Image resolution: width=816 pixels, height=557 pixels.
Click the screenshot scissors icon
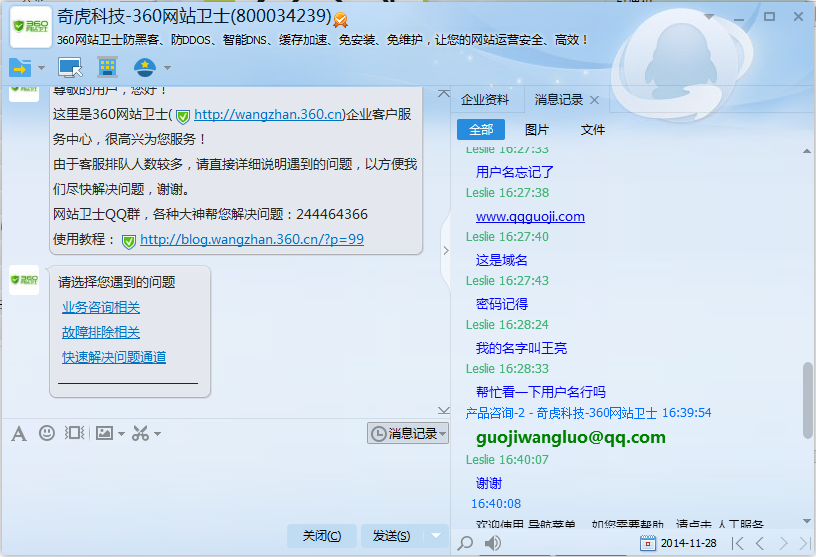(x=141, y=433)
